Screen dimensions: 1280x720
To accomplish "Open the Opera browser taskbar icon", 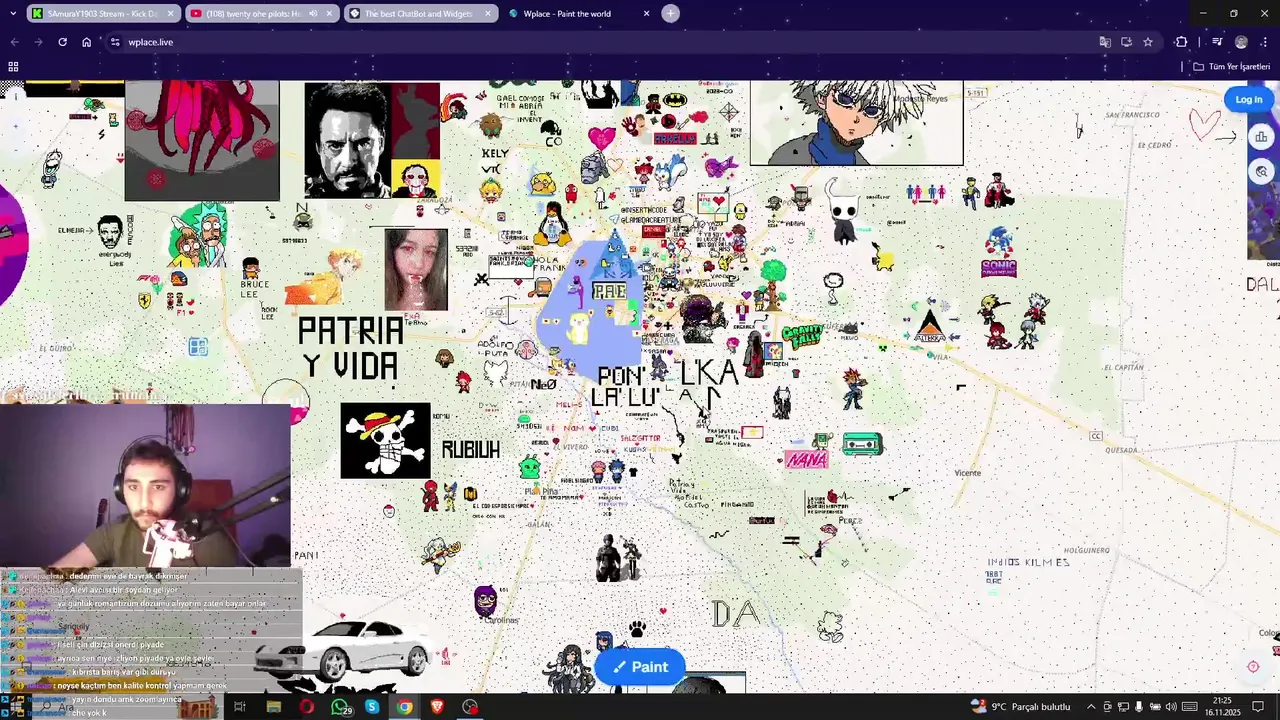I will click(306, 707).
